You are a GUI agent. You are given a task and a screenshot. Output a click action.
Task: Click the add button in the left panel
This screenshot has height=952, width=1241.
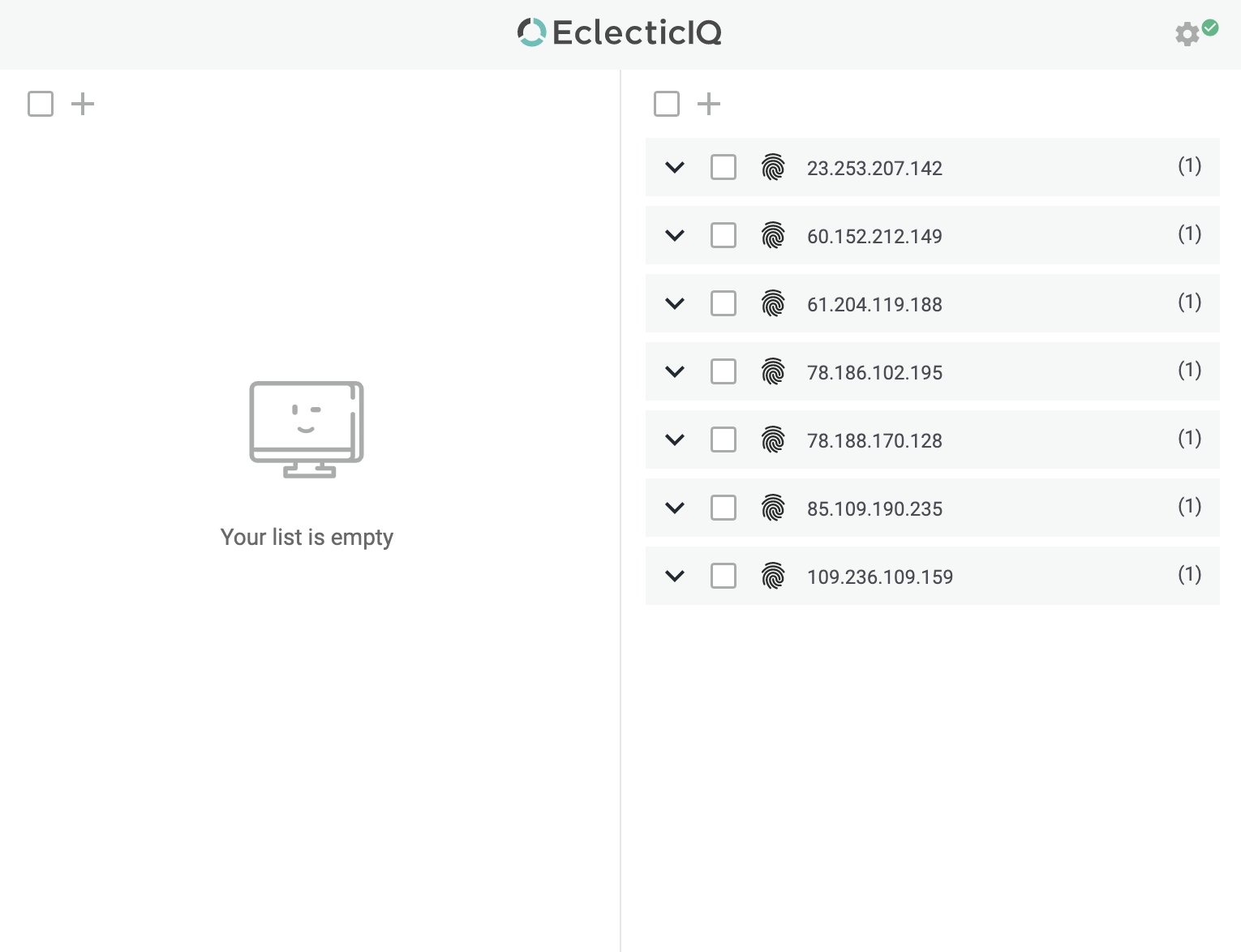(x=82, y=104)
